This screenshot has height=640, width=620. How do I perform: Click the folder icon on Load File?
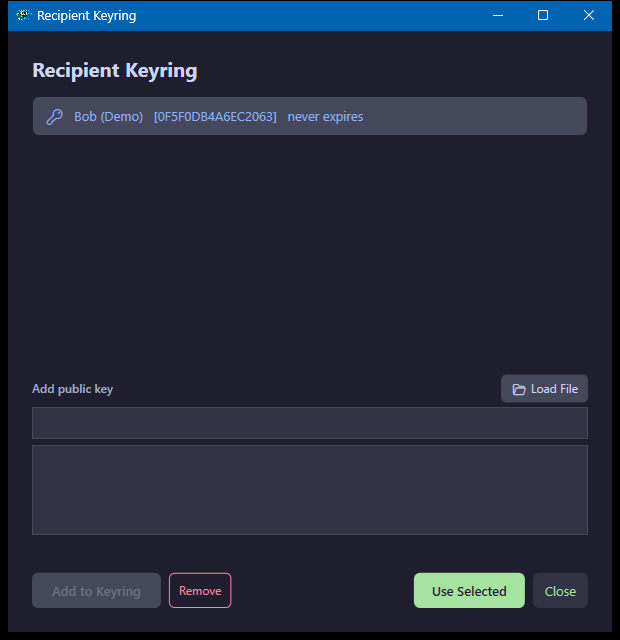pyautogui.click(x=519, y=389)
